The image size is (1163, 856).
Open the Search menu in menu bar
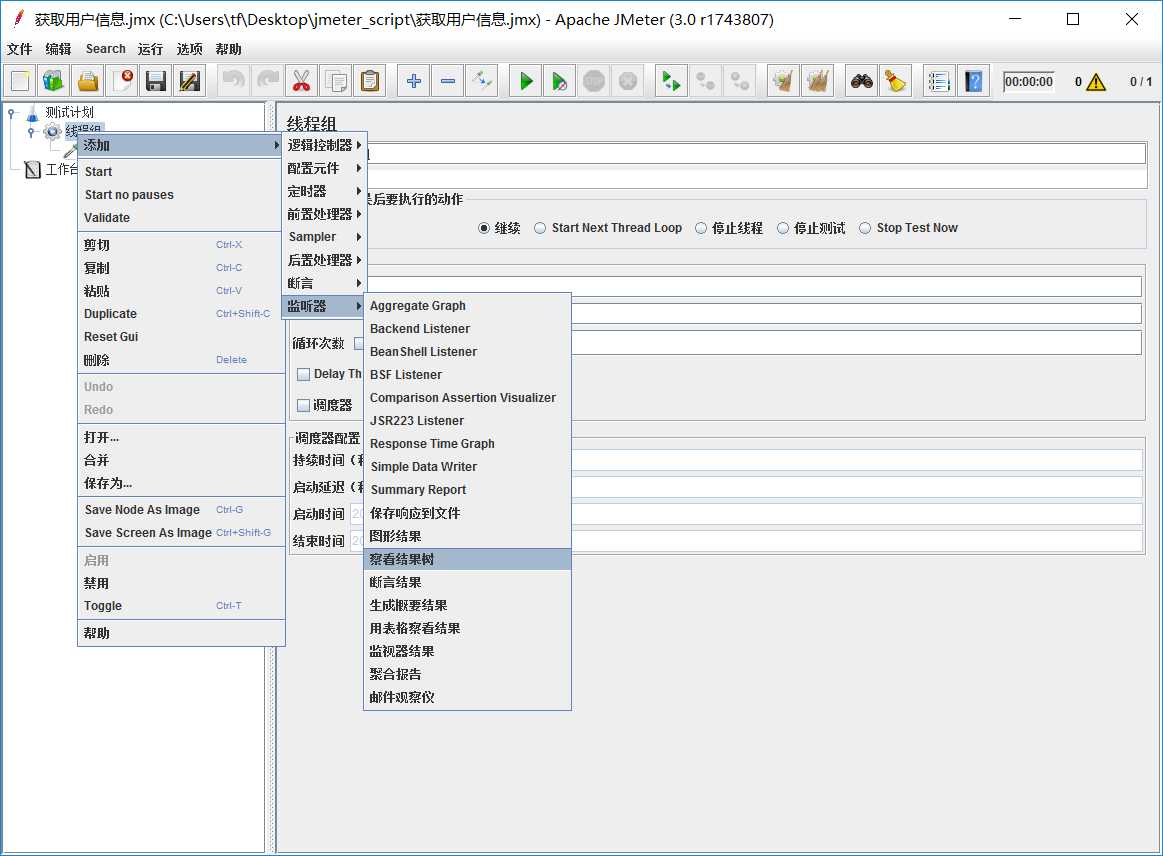105,49
